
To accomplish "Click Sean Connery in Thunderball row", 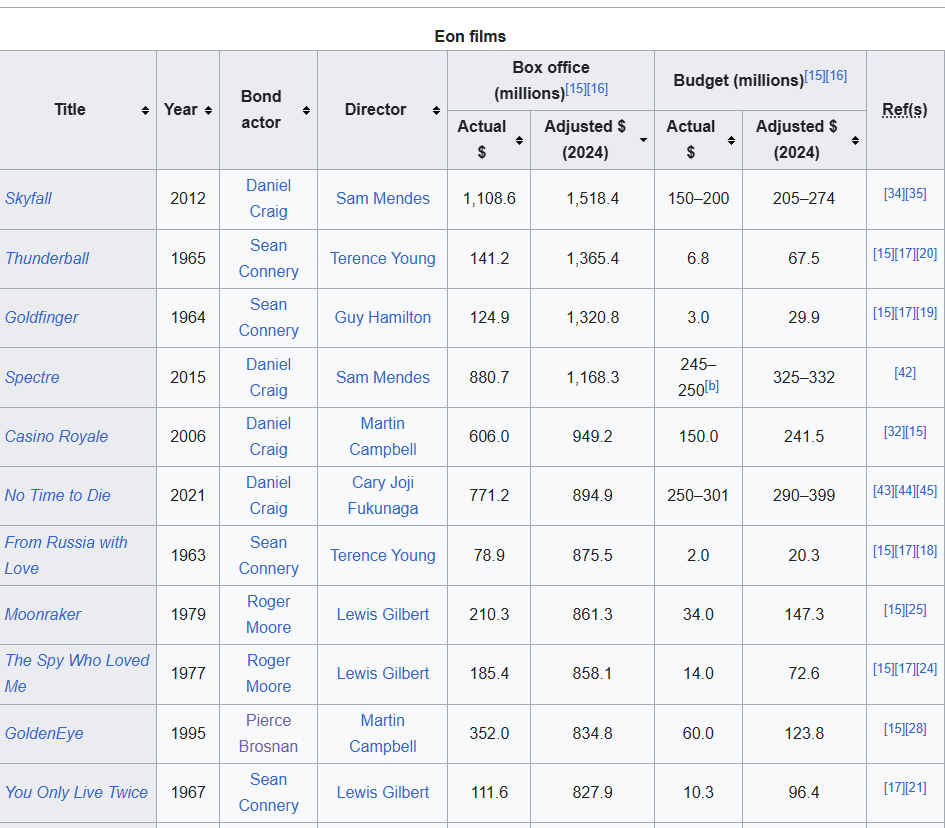I will click(x=268, y=259).
